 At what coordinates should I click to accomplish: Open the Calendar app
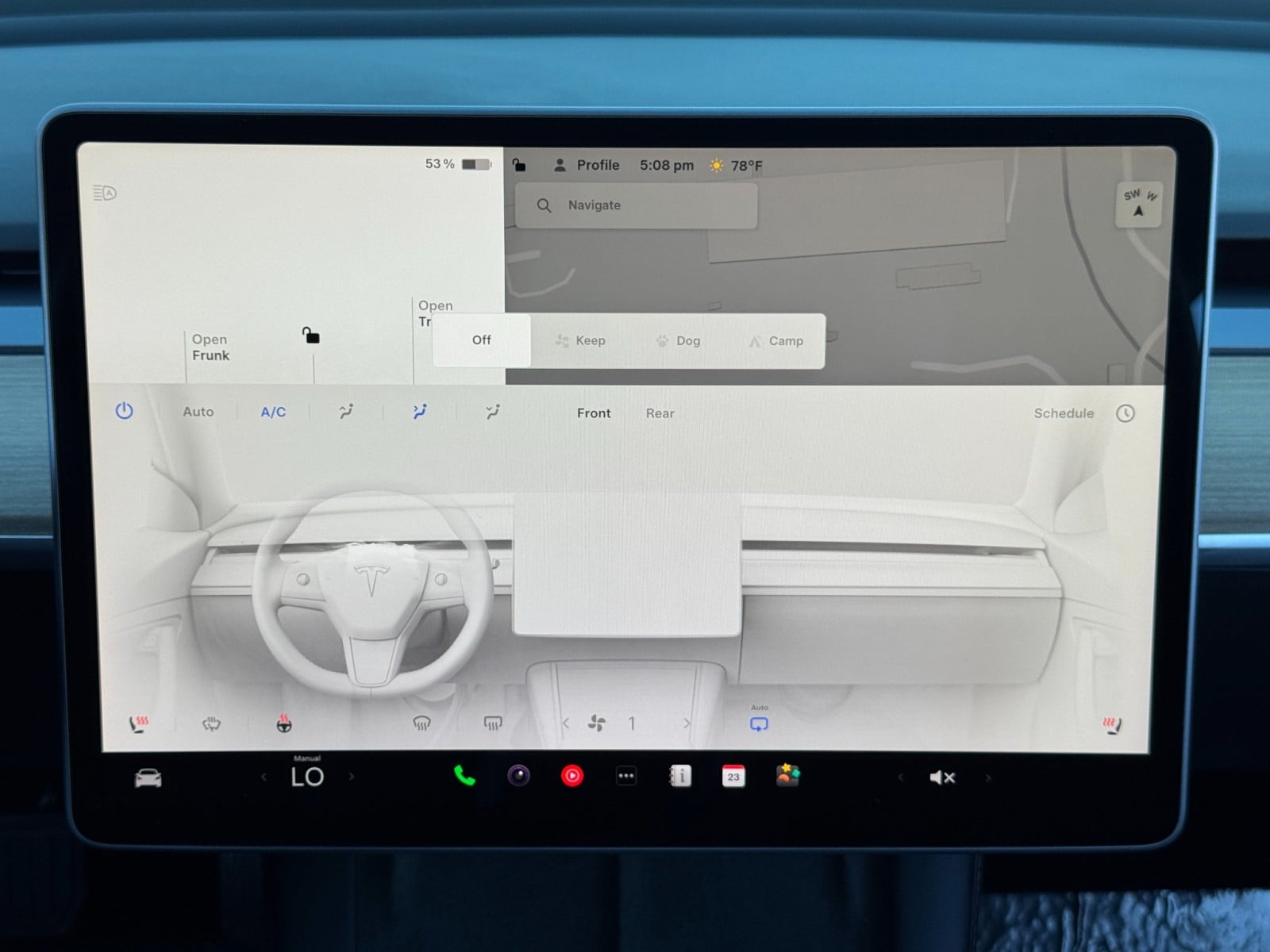[x=733, y=776]
